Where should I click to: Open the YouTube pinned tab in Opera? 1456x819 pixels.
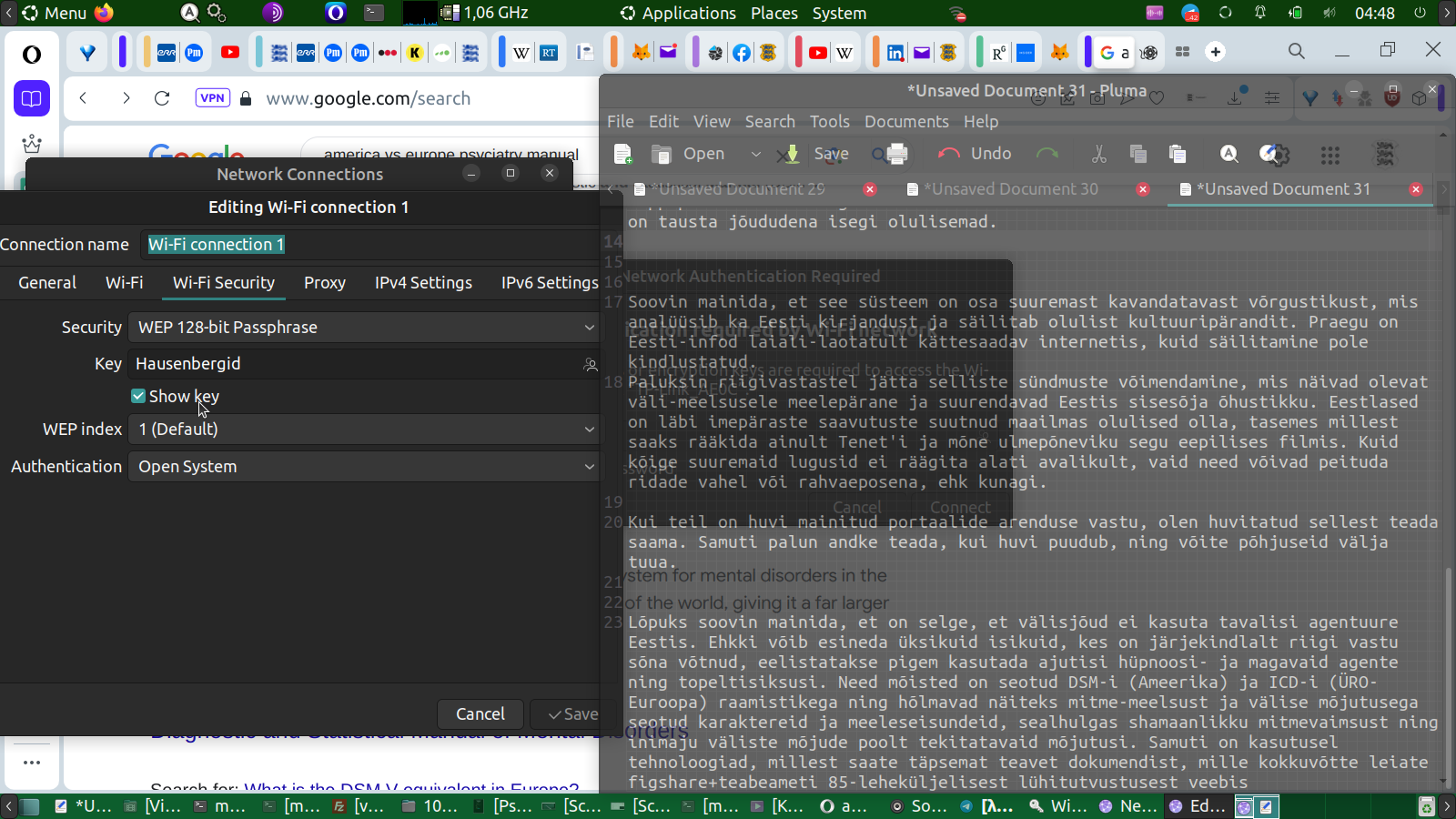pyautogui.click(x=230, y=53)
